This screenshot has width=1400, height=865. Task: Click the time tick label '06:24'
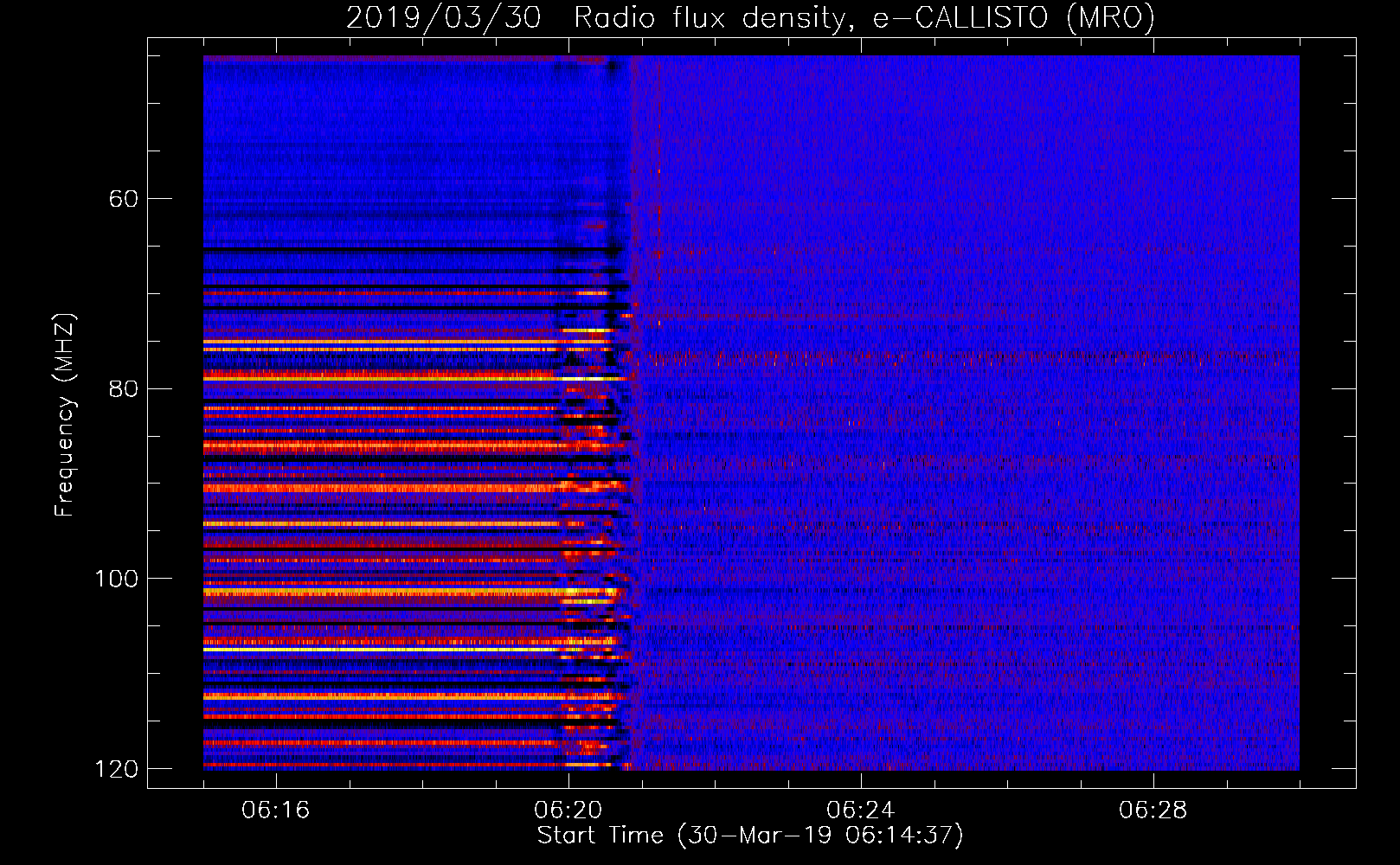861,811
